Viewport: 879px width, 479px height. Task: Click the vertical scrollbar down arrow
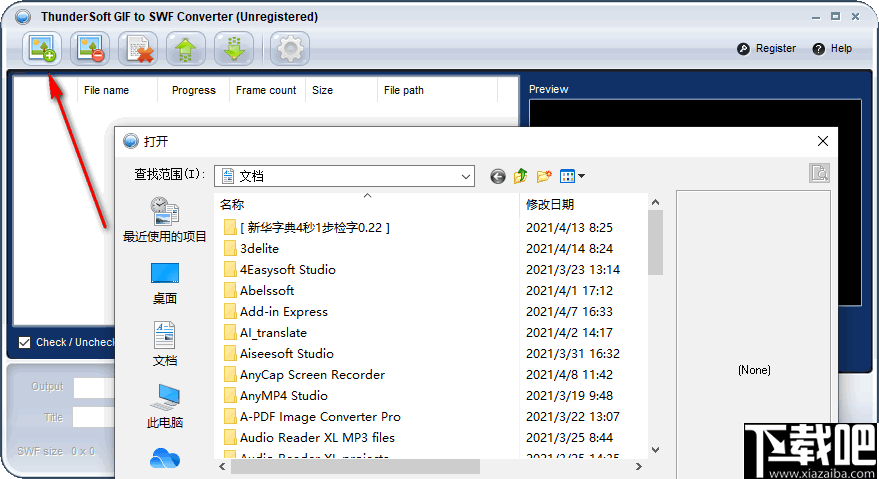pyautogui.click(x=655, y=450)
